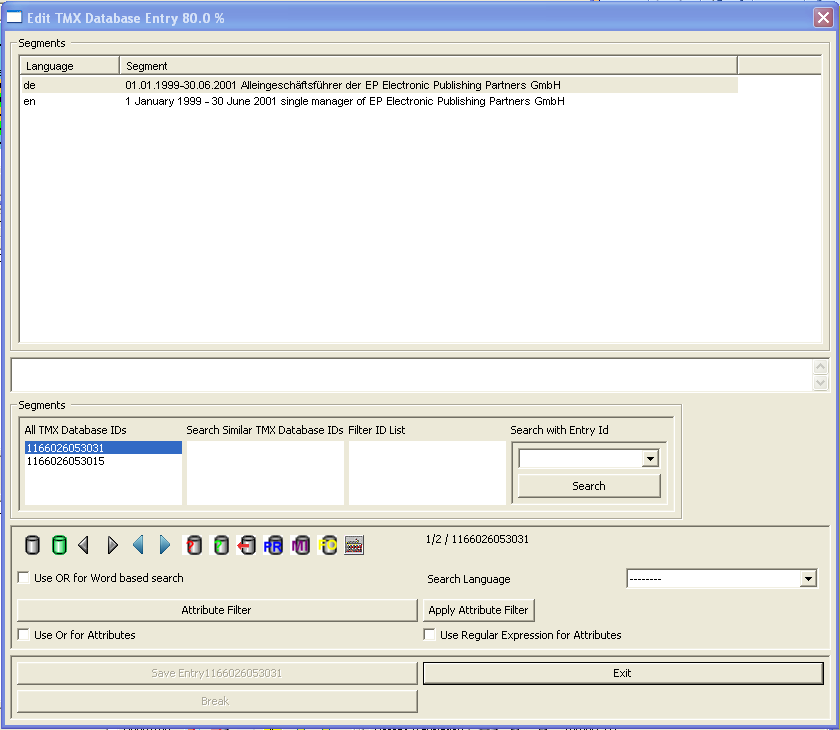
Task: Sort by the Segment column header
Action: pyautogui.click(x=428, y=66)
